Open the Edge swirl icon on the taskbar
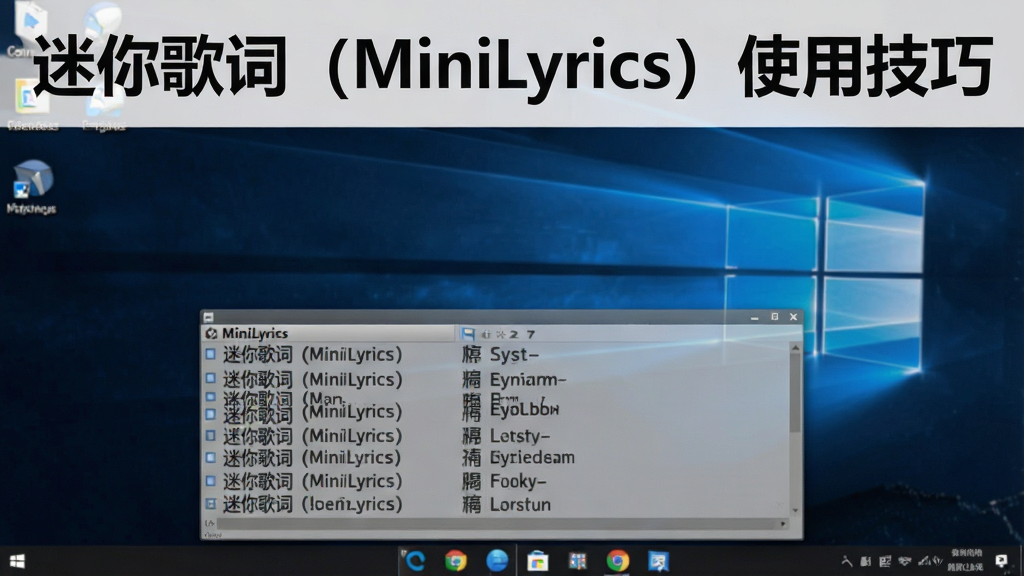 point(415,561)
